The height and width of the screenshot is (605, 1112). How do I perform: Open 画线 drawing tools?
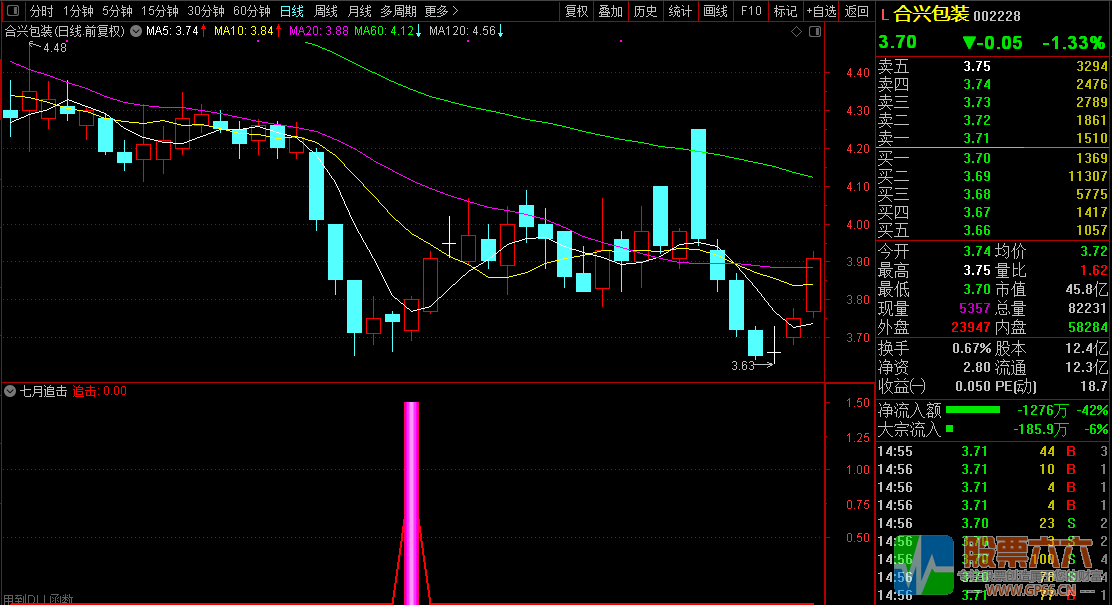click(715, 12)
